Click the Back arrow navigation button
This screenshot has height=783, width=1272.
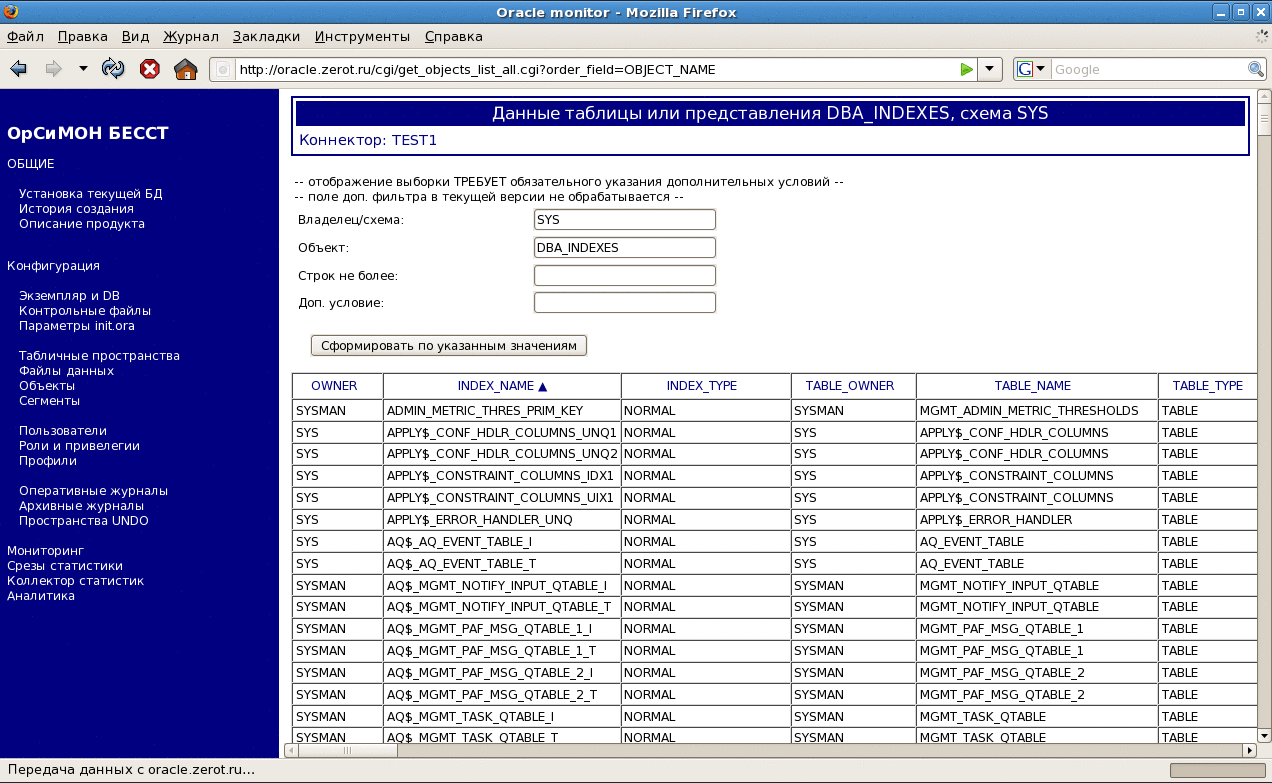coord(18,69)
